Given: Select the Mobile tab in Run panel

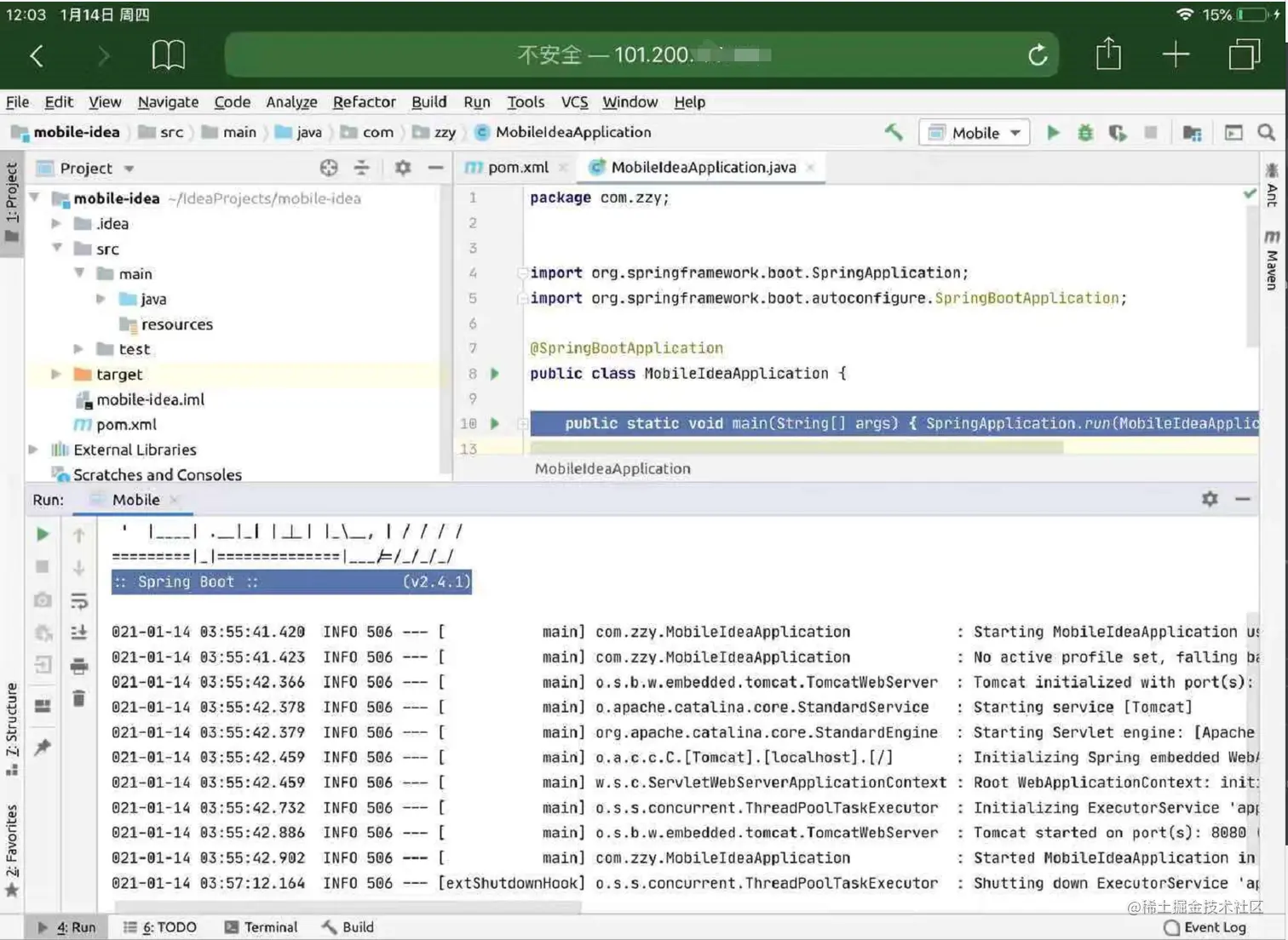Looking at the screenshot, I should tap(135, 500).
